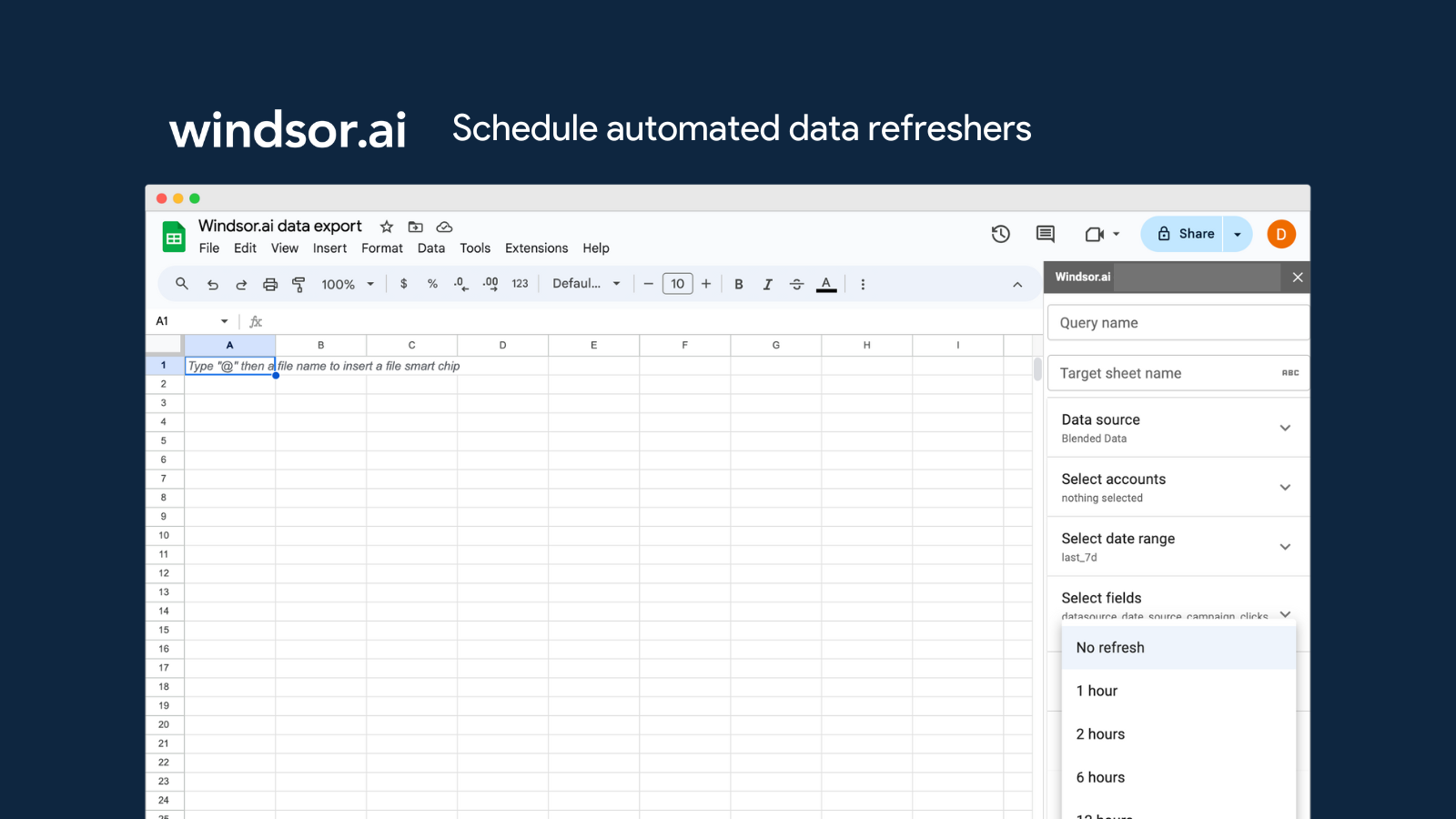Open the Extensions menu

pyautogui.click(x=536, y=248)
